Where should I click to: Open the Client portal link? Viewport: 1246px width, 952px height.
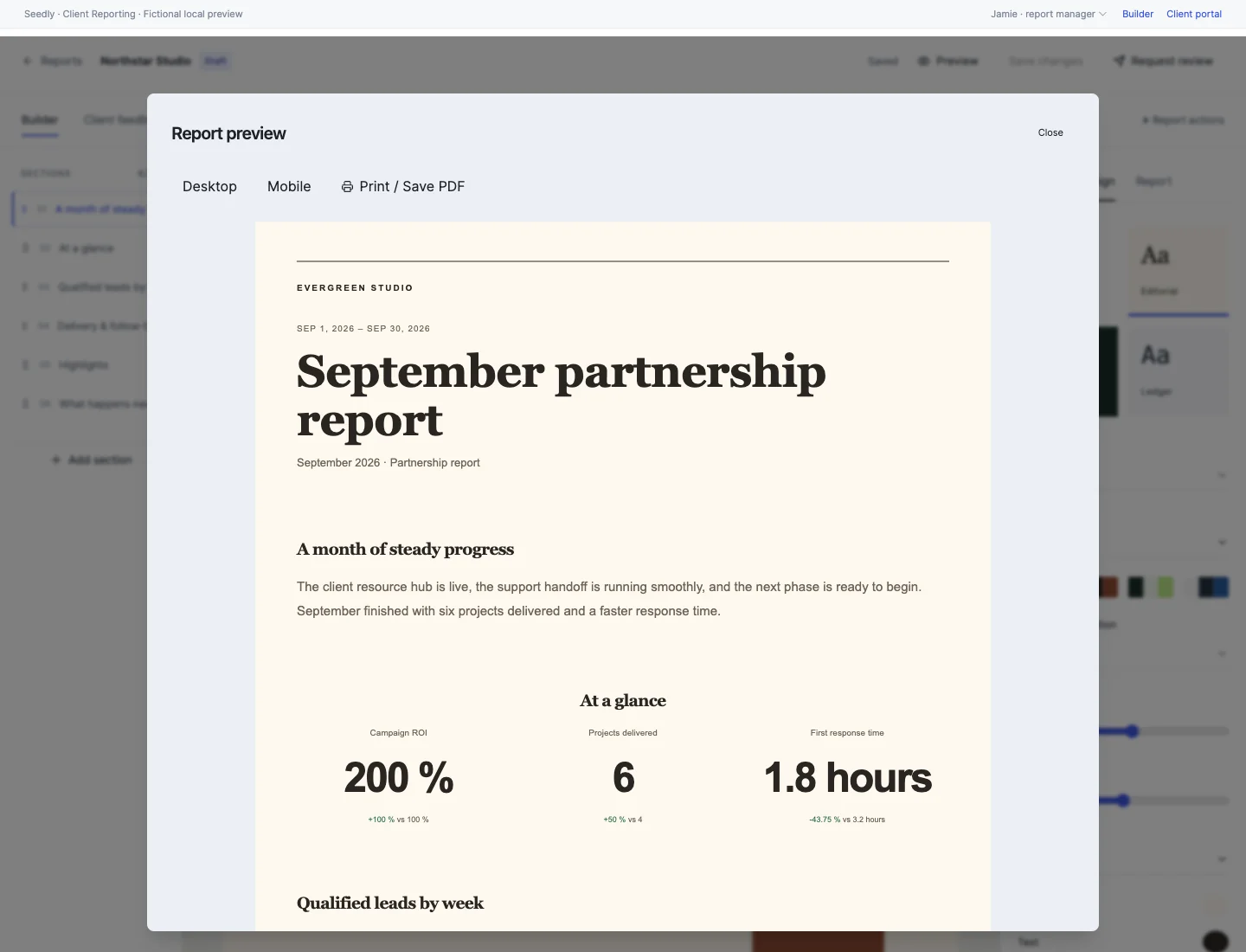coord(1194,14)
